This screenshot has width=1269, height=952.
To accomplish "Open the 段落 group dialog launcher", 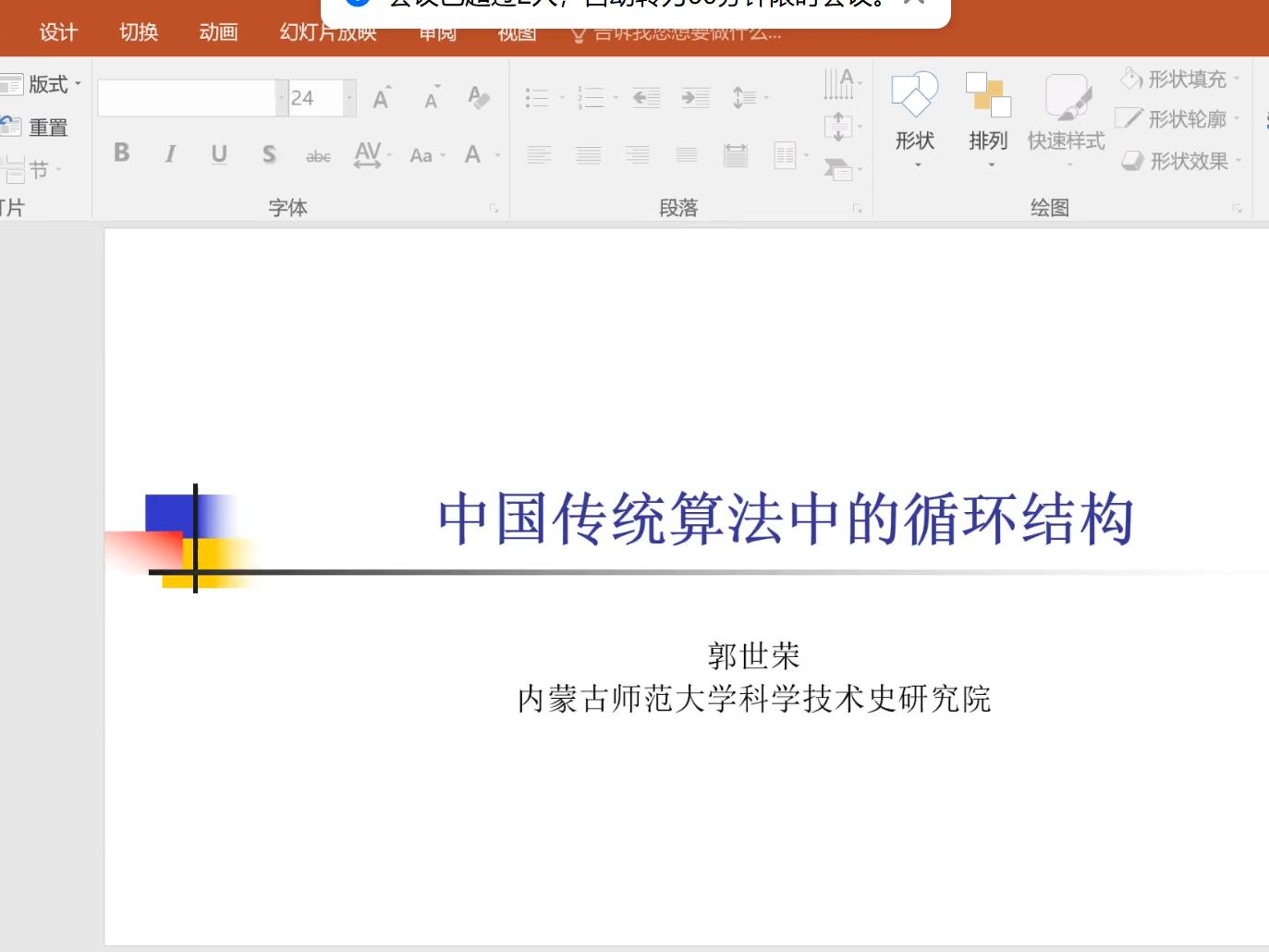I will pyautogui.click(x=857, y=209).
